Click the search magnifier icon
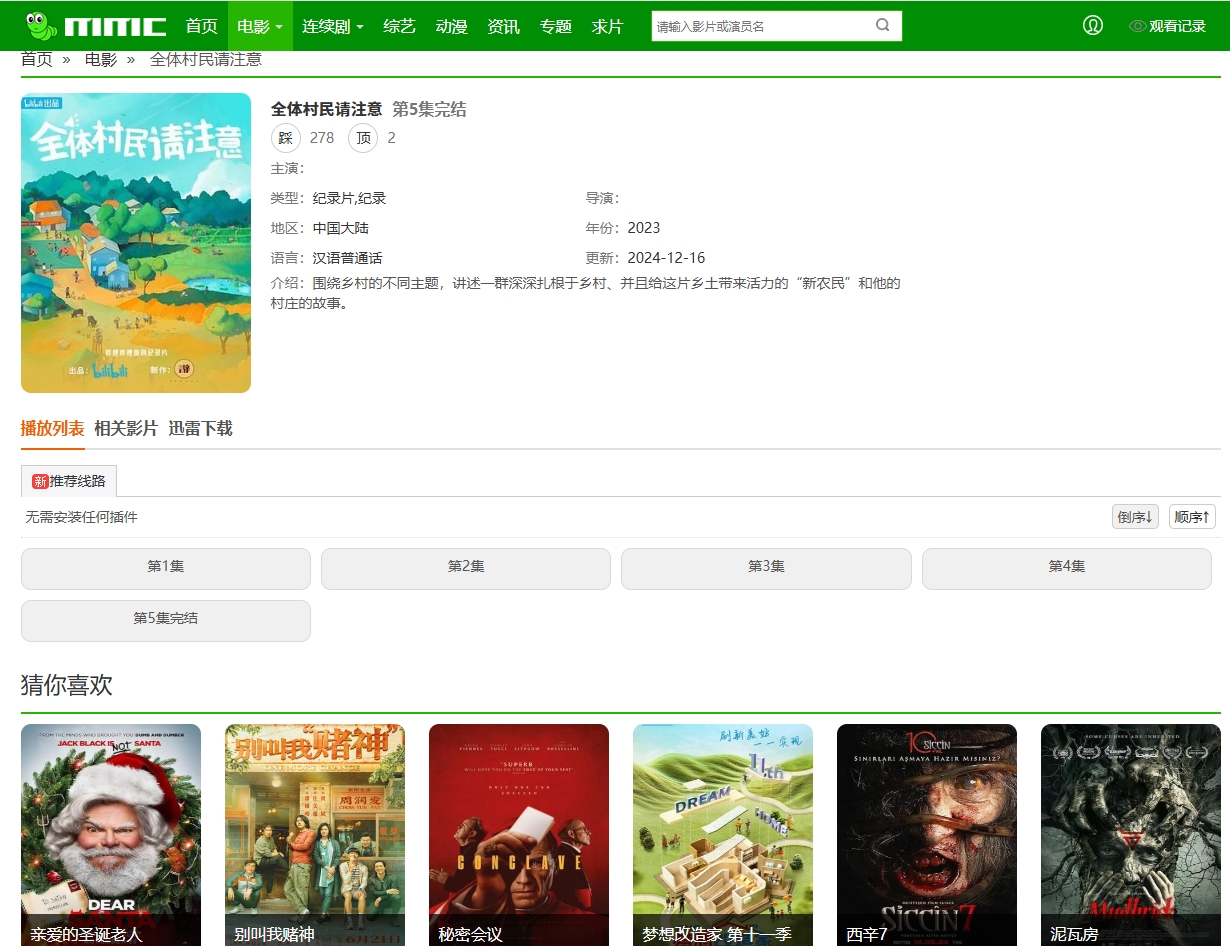Image resolution: width=1230 pixels, height=946 pixels. 883,26
